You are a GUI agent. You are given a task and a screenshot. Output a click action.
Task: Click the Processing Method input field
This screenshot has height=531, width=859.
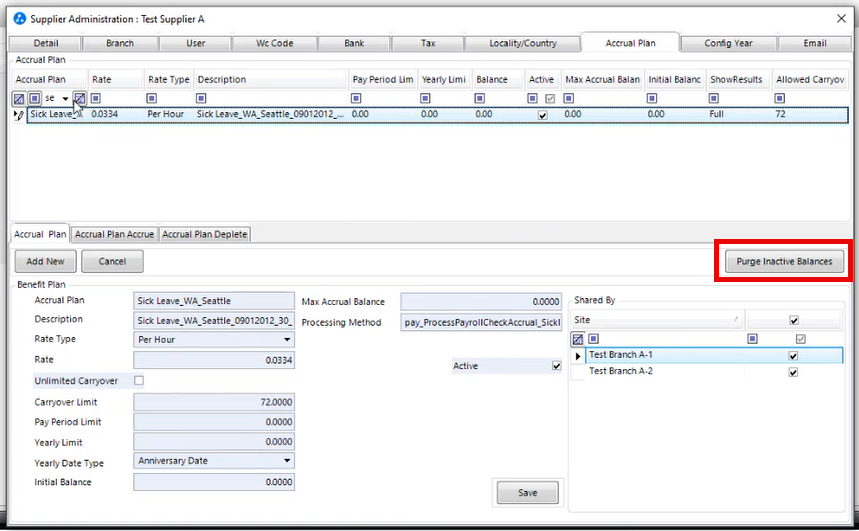481,322
